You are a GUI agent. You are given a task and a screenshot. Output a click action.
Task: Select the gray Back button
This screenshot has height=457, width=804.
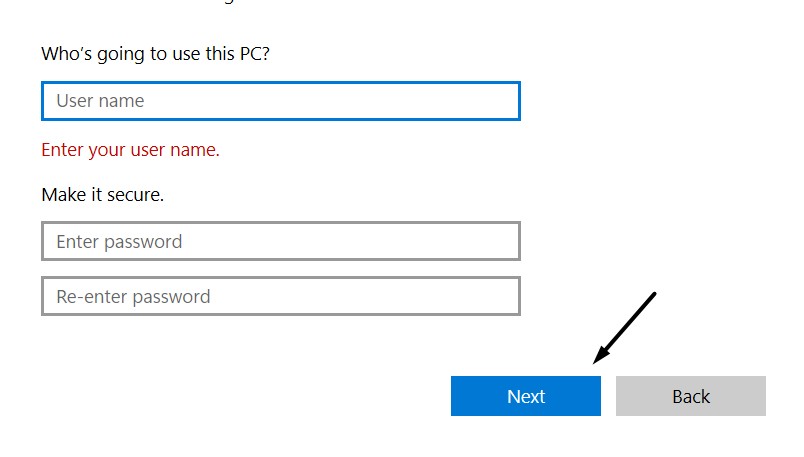690,396
